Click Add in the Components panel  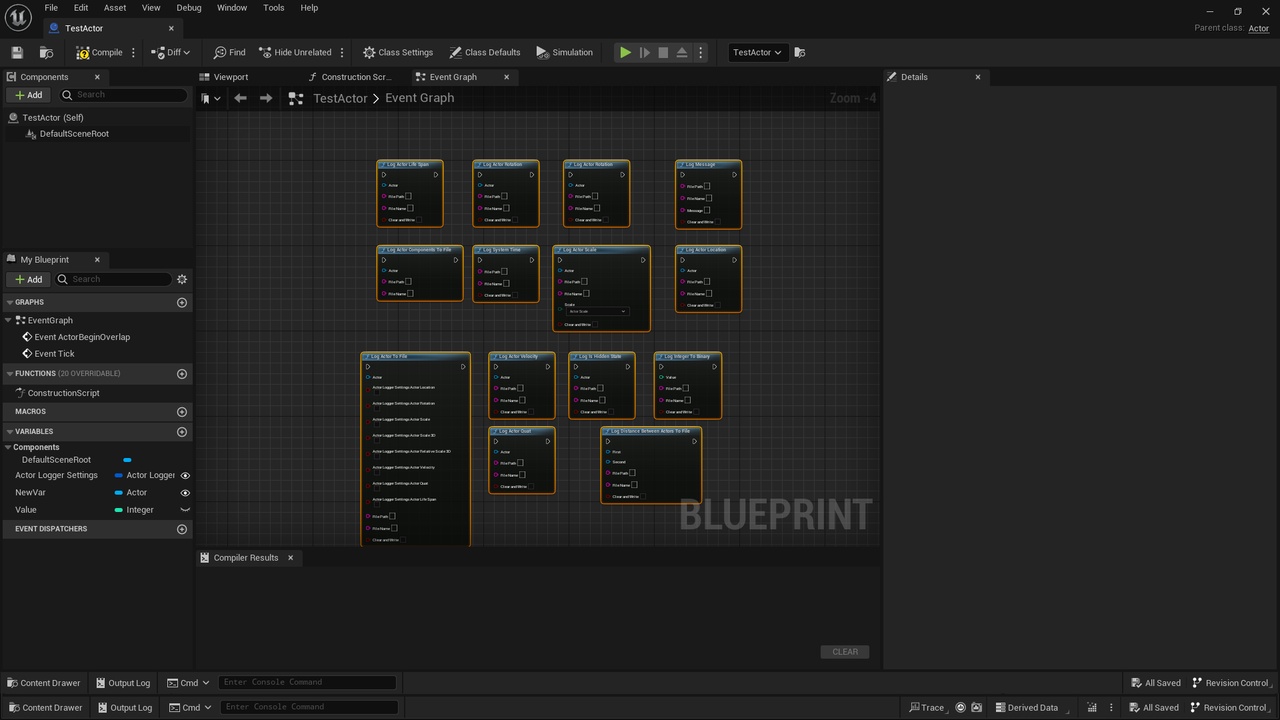tap(29, 95)
